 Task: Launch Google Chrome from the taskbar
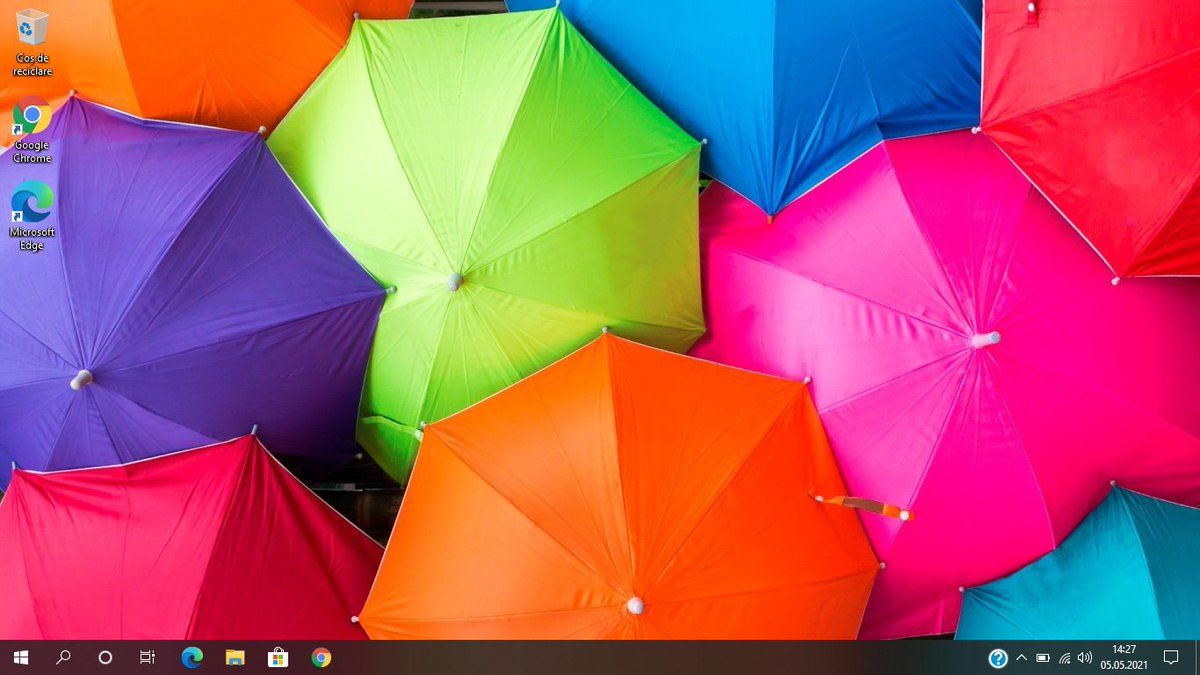coord(321,657)
